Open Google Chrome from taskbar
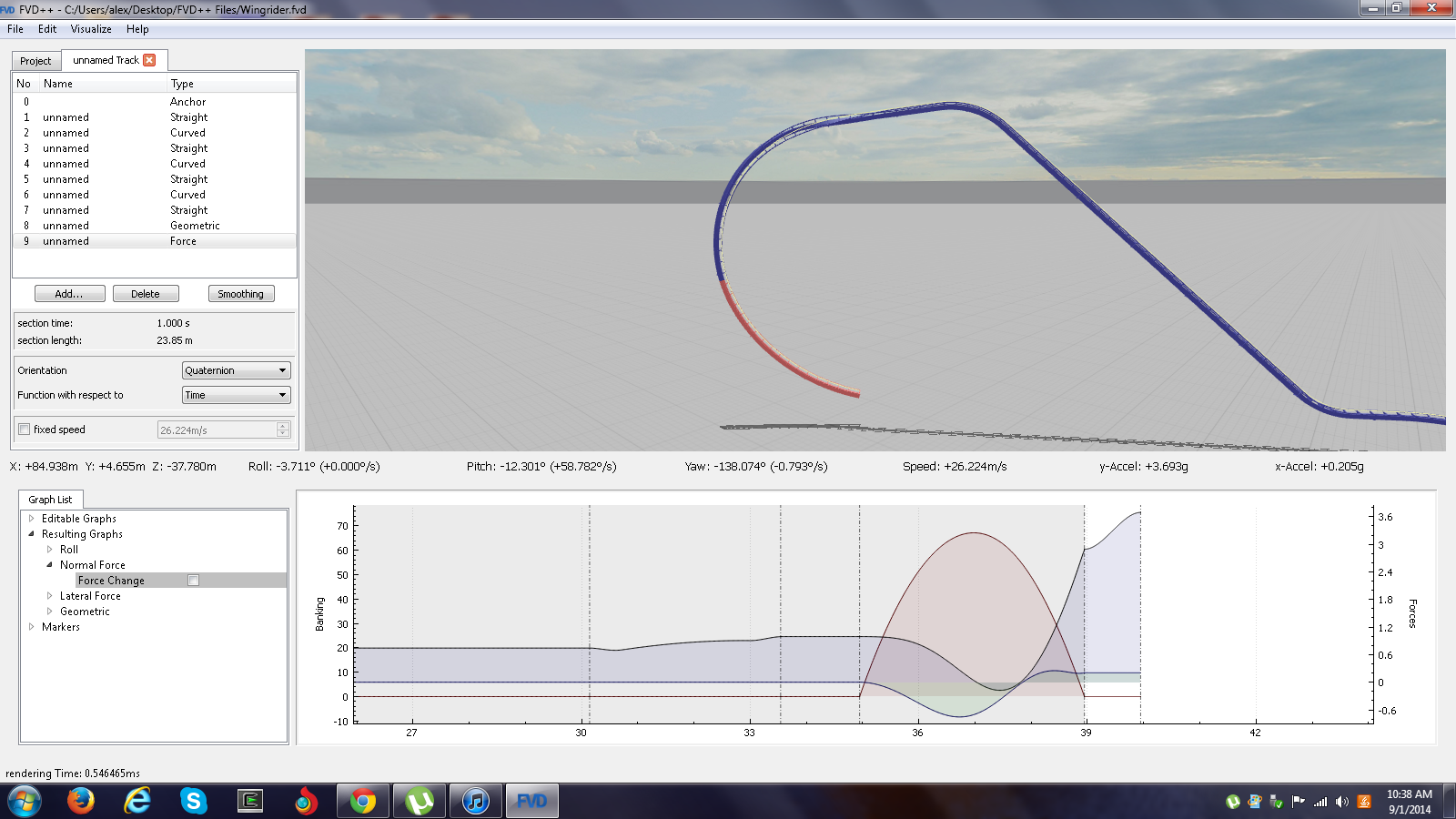 362,801
